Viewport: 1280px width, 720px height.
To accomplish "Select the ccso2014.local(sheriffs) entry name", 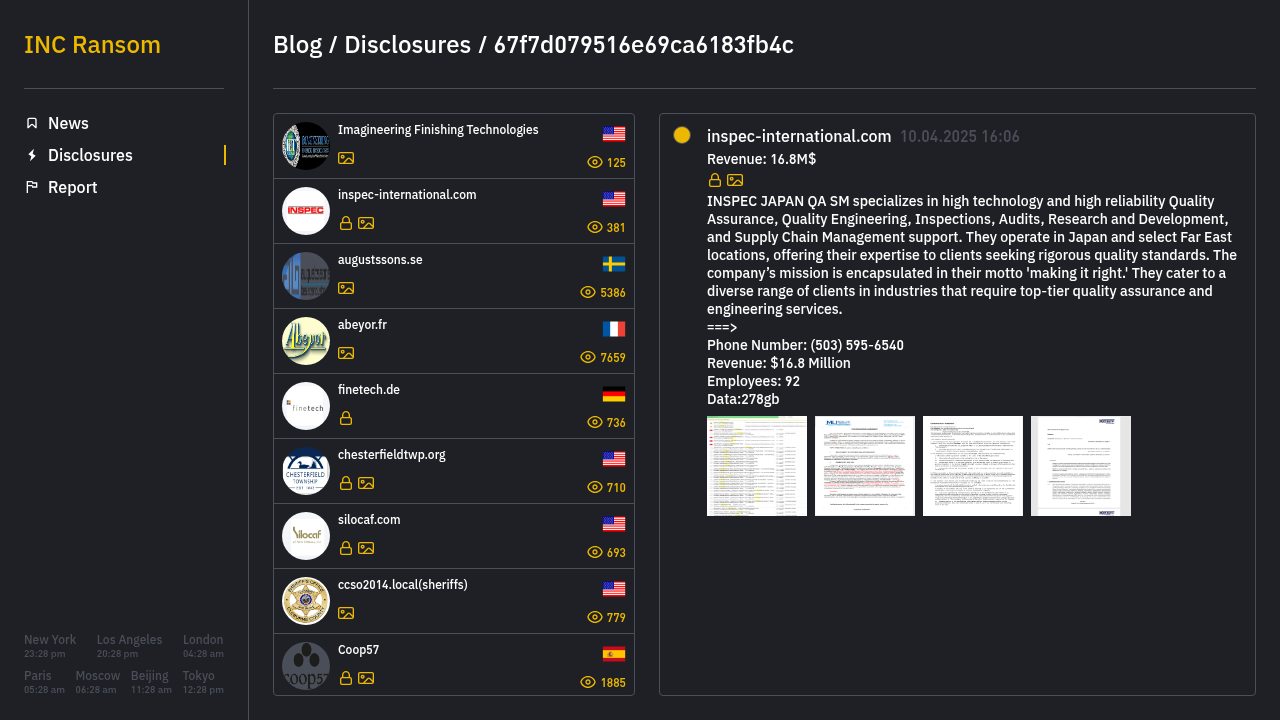I will coord(403,585).
